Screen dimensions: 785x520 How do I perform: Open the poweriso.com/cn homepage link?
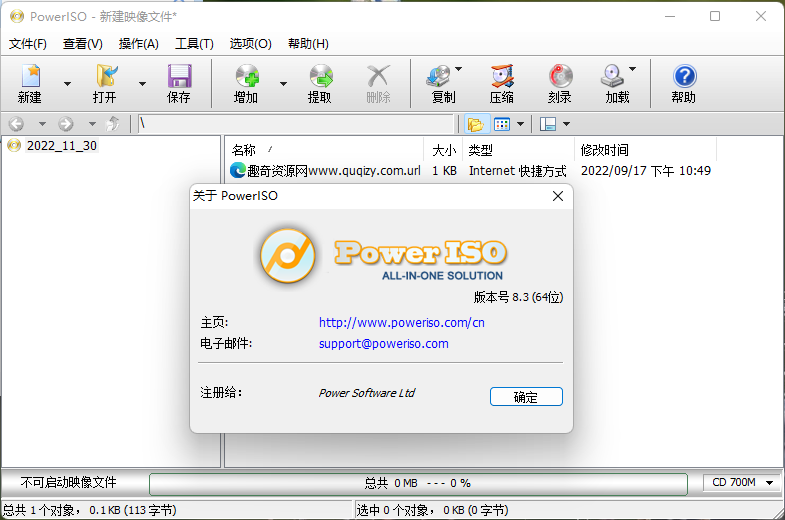tap(401, 323)
